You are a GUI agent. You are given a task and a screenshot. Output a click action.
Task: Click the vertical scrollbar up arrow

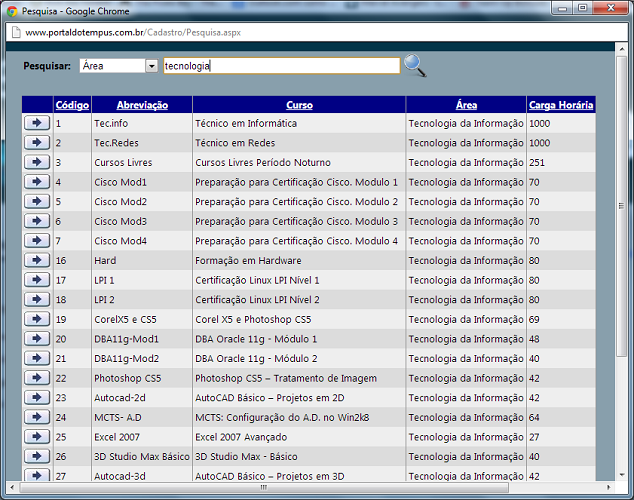point(621,49)
